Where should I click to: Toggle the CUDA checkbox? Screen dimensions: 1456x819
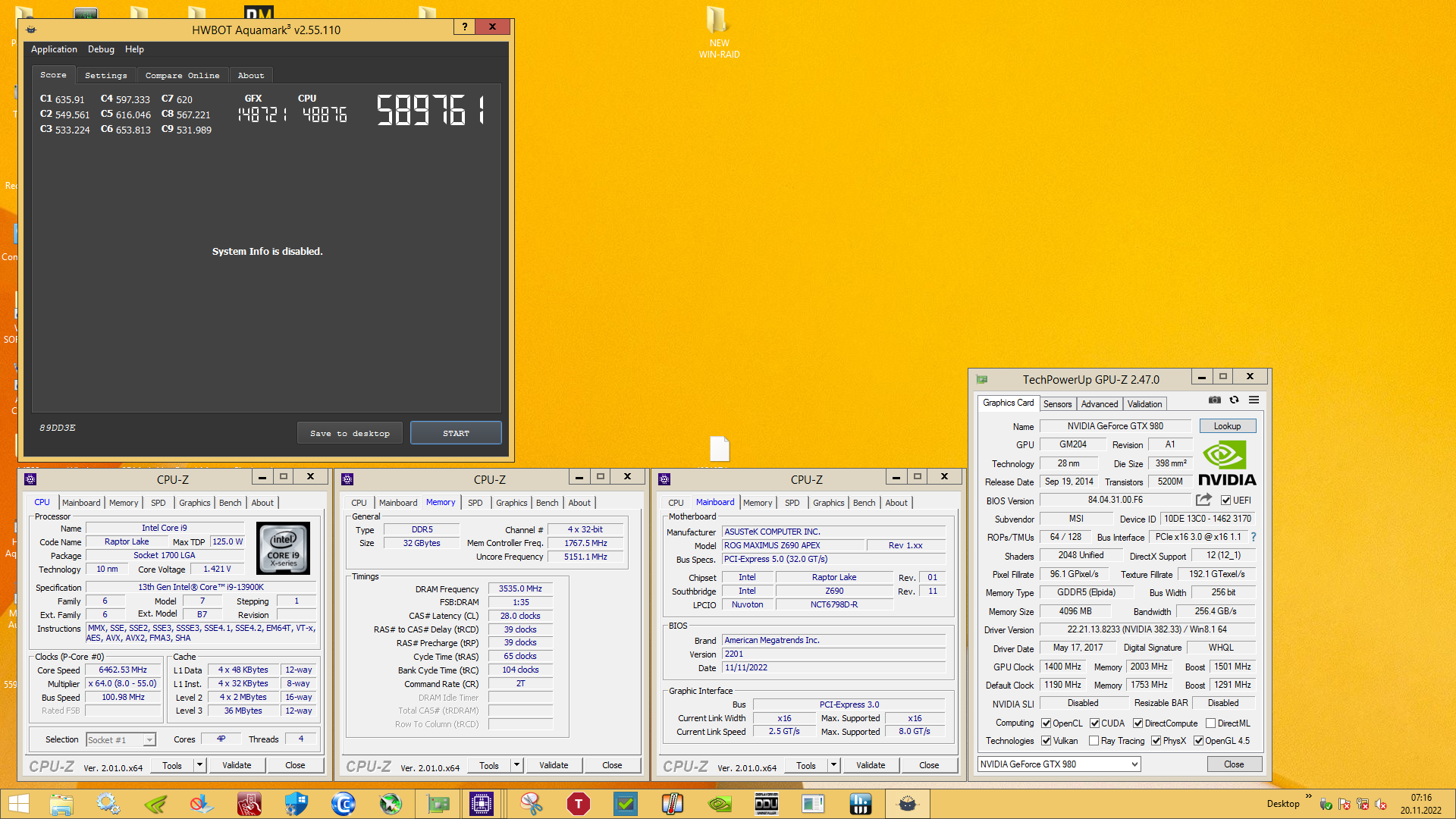pos(1095,723)
